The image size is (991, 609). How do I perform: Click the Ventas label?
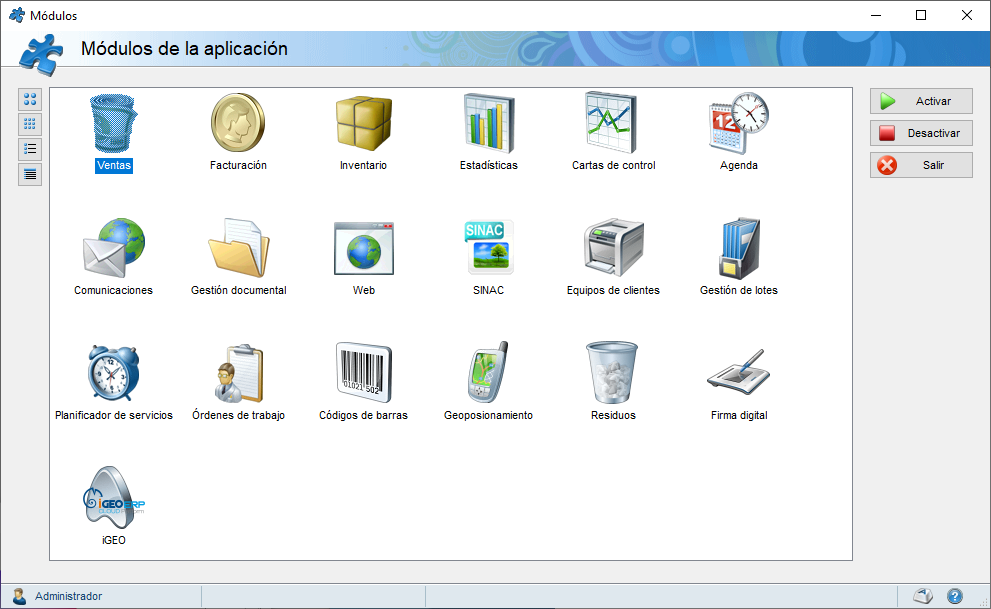coord(114,166)
